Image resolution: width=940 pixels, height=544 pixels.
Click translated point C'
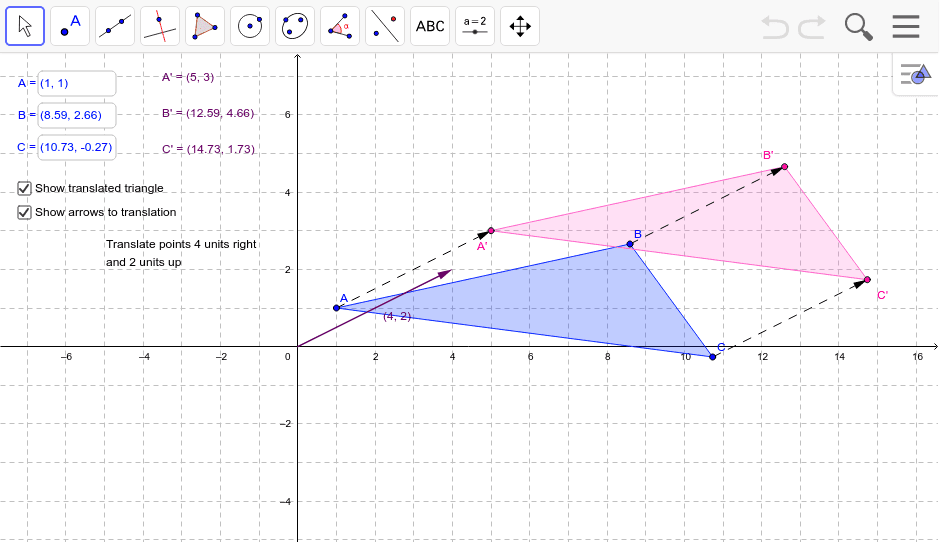click(x=867, y=279)
